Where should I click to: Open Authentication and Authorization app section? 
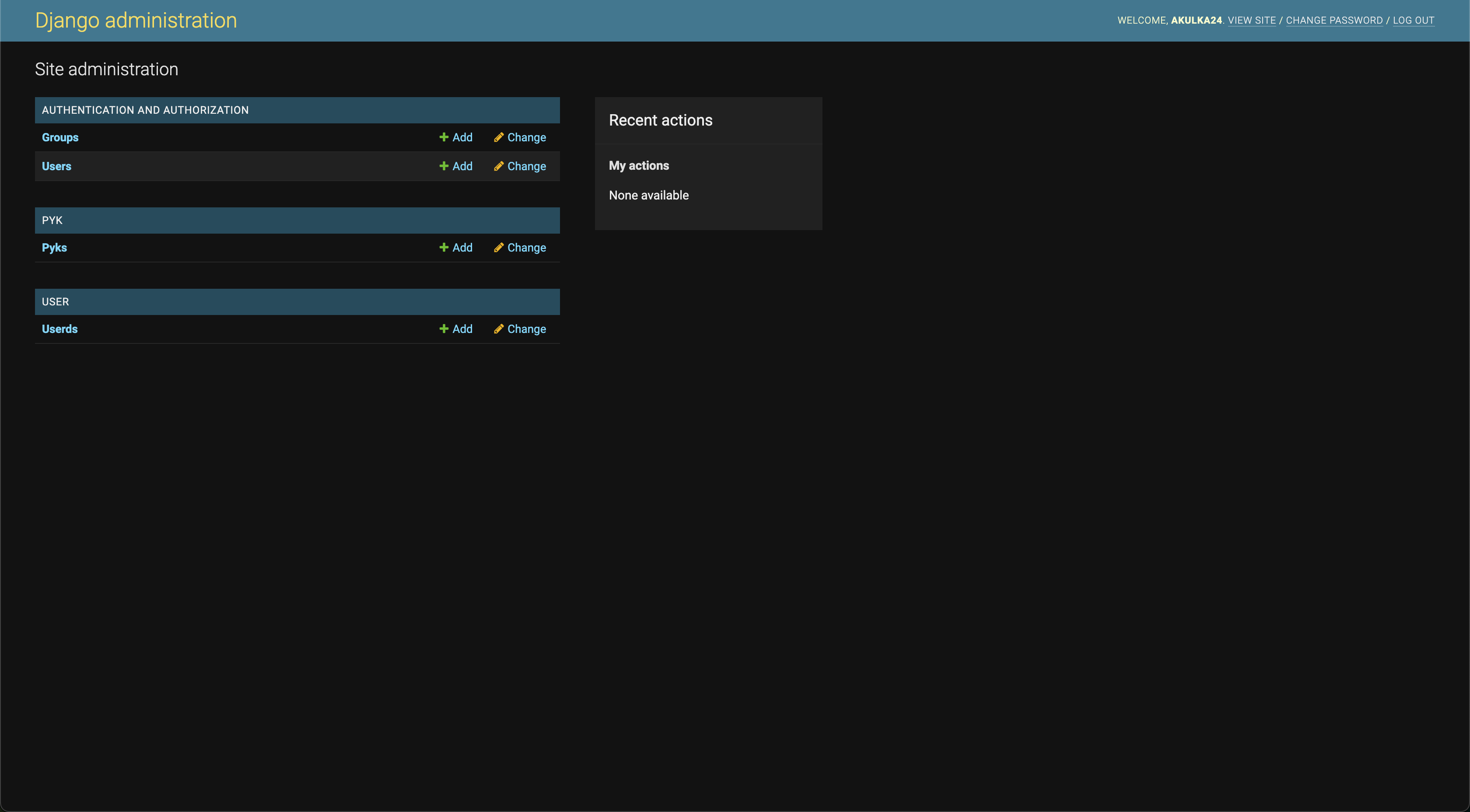tap(145, 110)
